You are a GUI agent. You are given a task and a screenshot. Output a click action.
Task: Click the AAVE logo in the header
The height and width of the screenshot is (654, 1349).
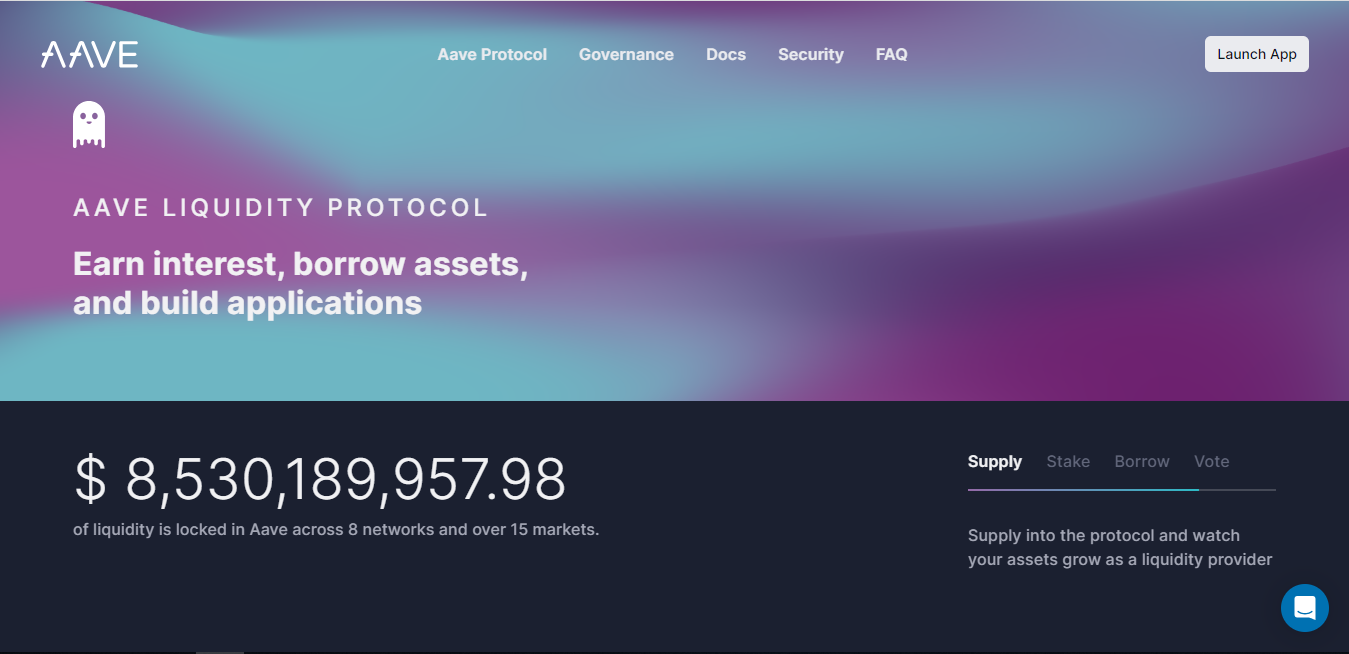pos(89,55)
